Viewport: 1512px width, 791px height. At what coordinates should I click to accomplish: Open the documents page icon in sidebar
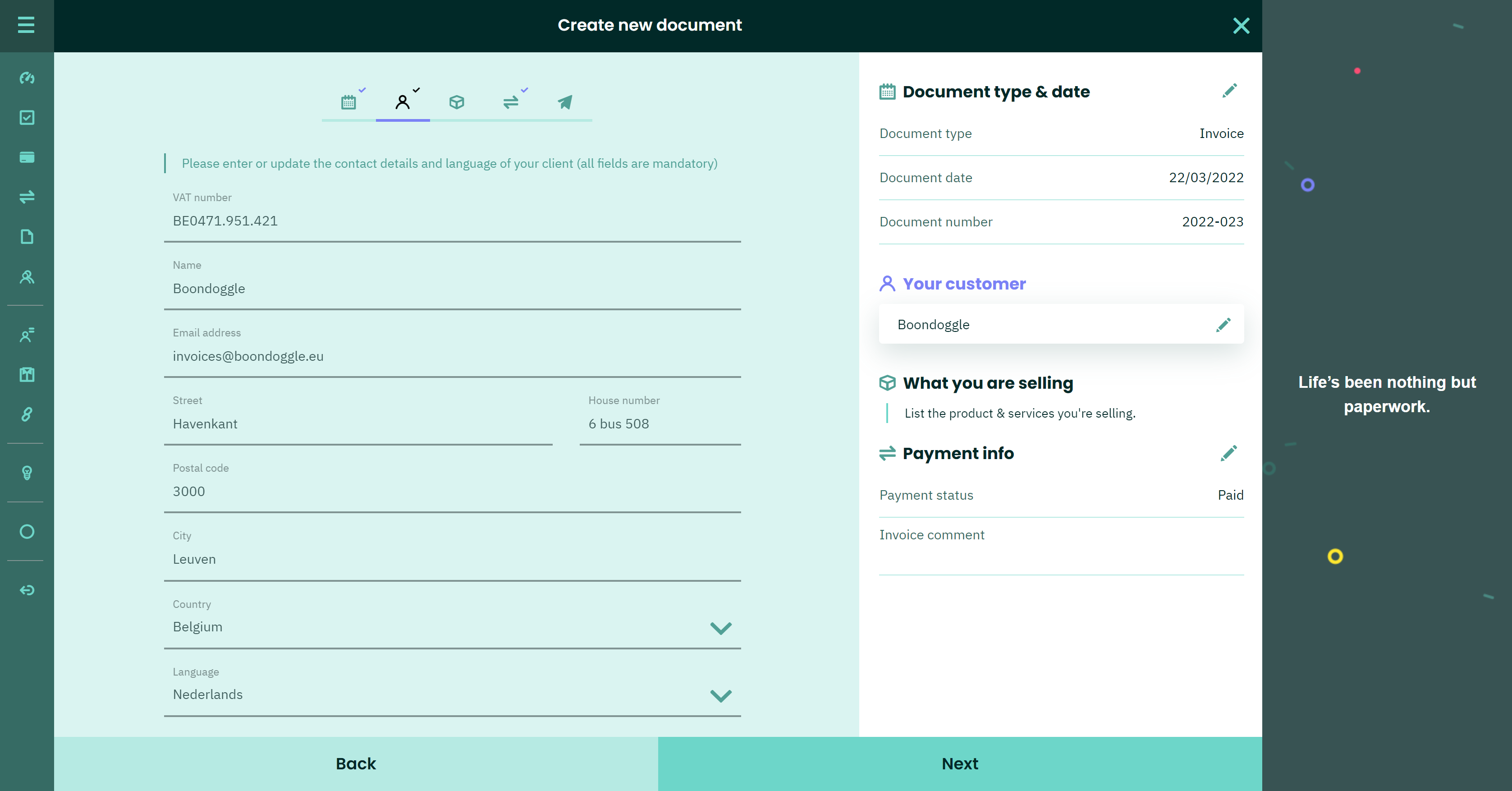[27, 237]
